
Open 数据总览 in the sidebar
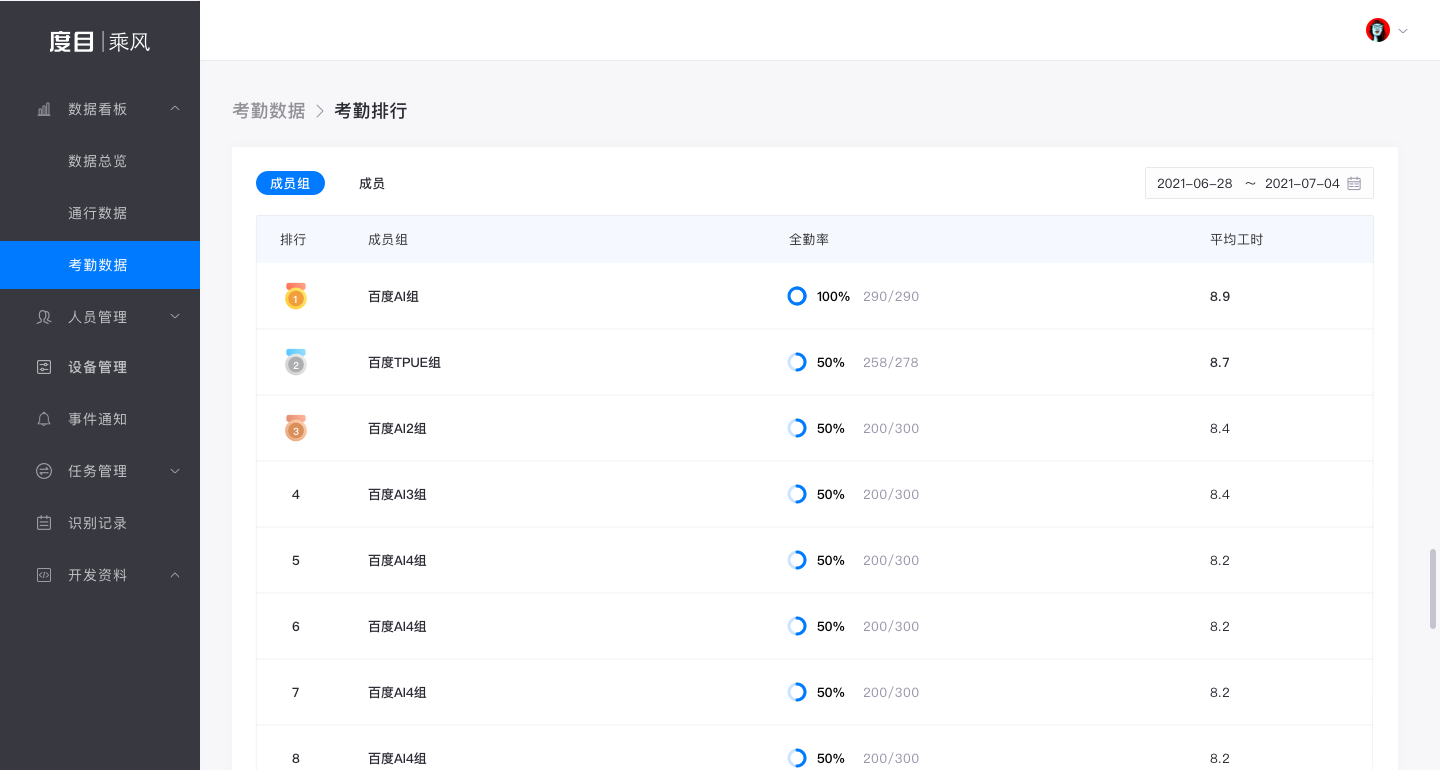point(100,161)
